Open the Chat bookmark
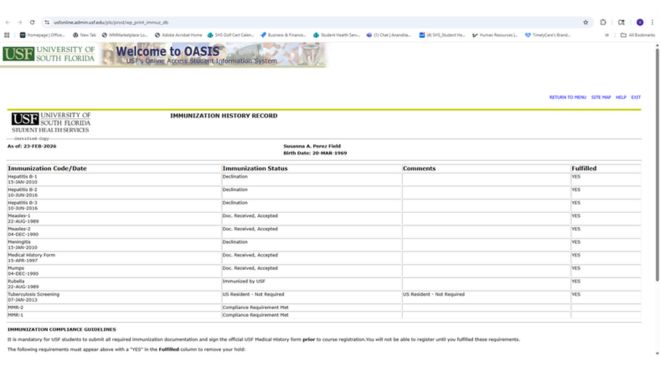The image size is (660, 371). point(389,35)
